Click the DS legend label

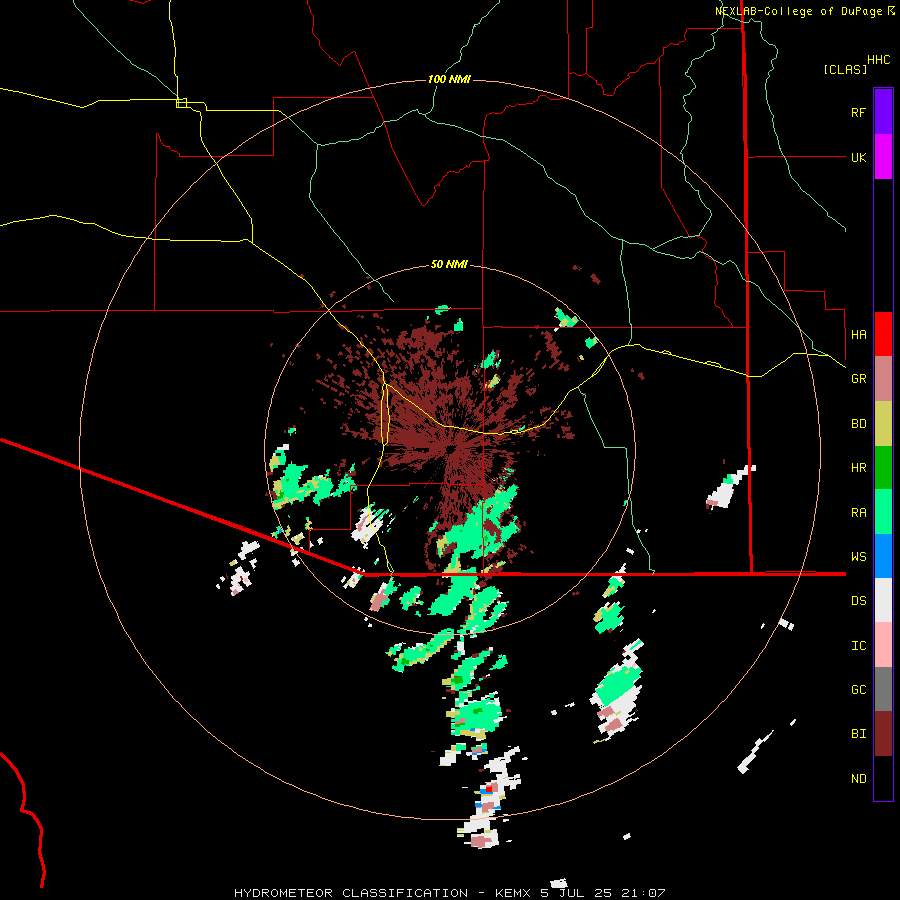pyautogui.click(x=858, y=601)
